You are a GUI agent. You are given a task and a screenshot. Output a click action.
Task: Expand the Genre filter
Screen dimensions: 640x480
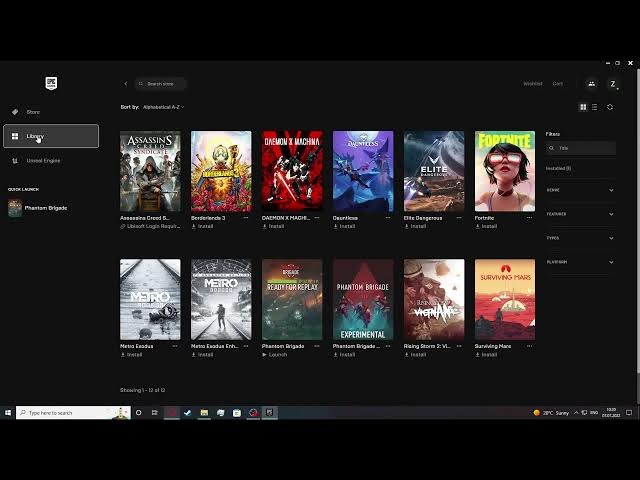coord(580,190)
